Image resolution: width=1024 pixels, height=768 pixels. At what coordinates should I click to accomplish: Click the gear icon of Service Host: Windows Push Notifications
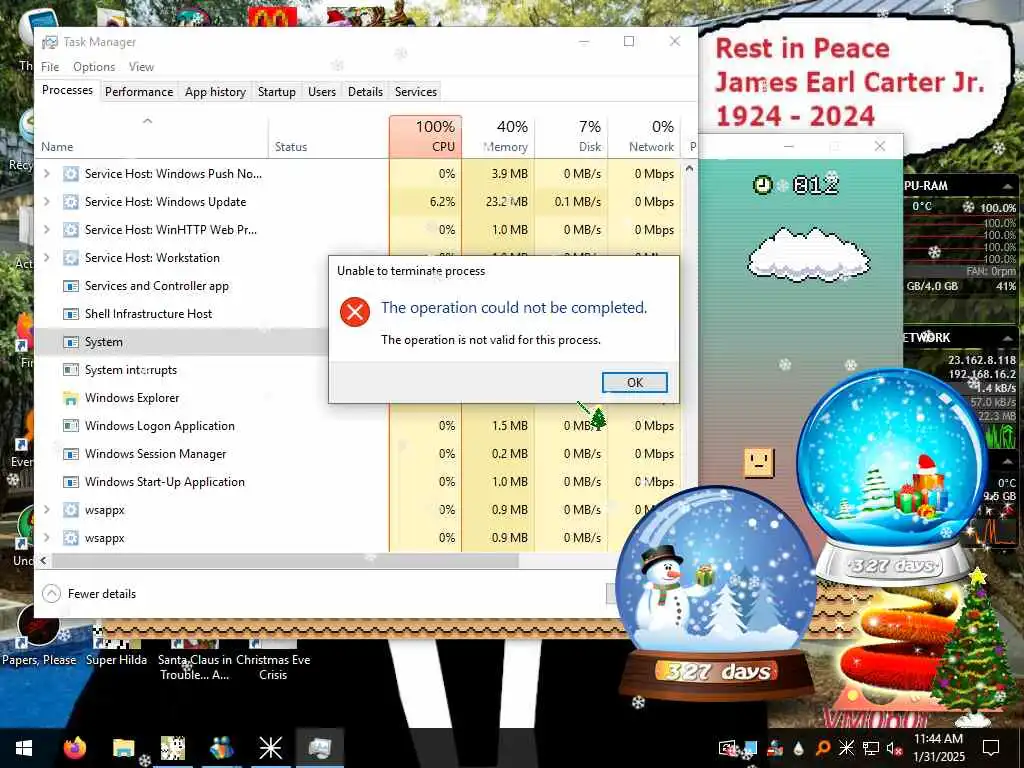click(x=71, y=174)
